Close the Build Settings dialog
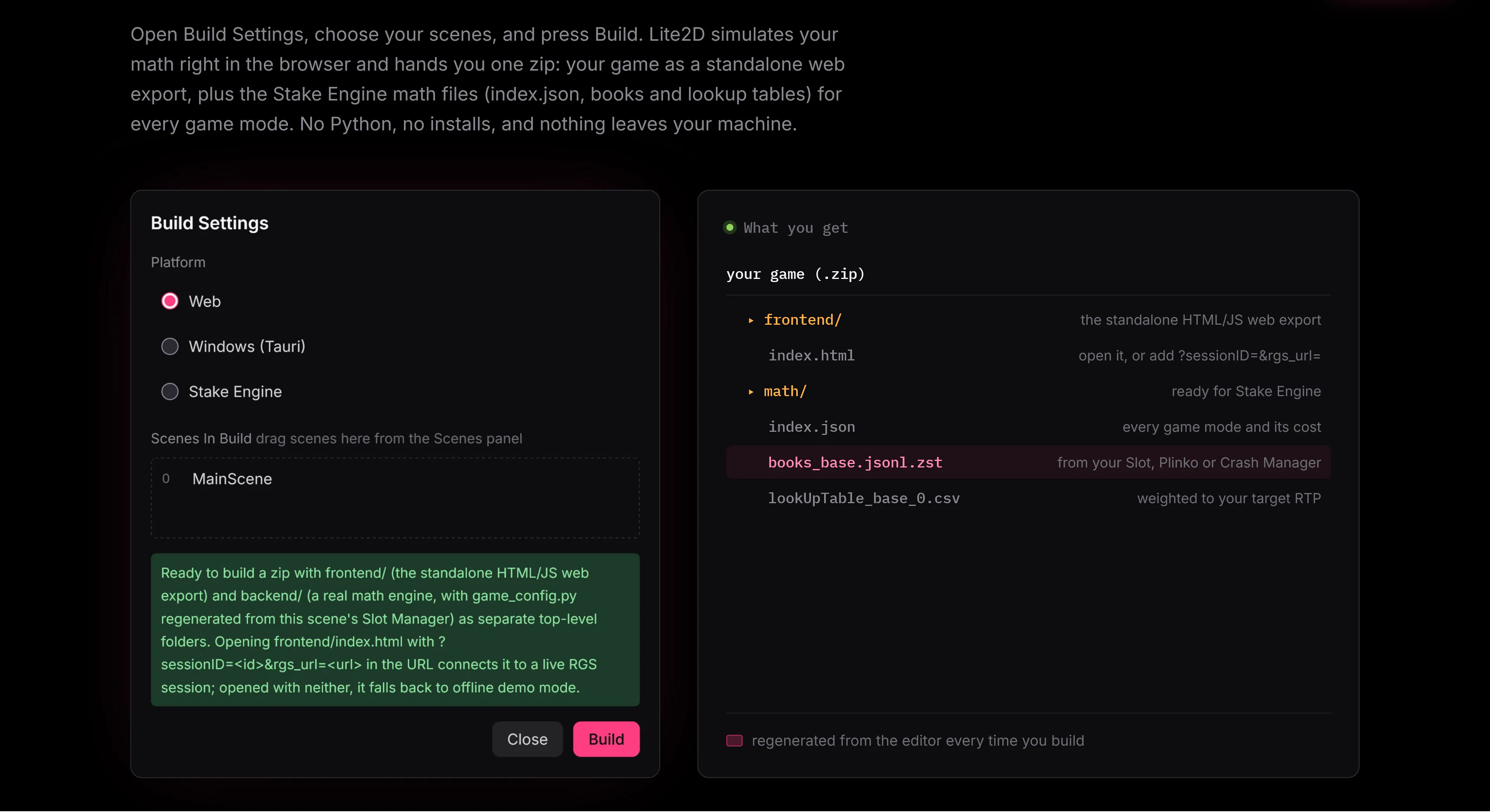1490x812 pixels. 527,739
